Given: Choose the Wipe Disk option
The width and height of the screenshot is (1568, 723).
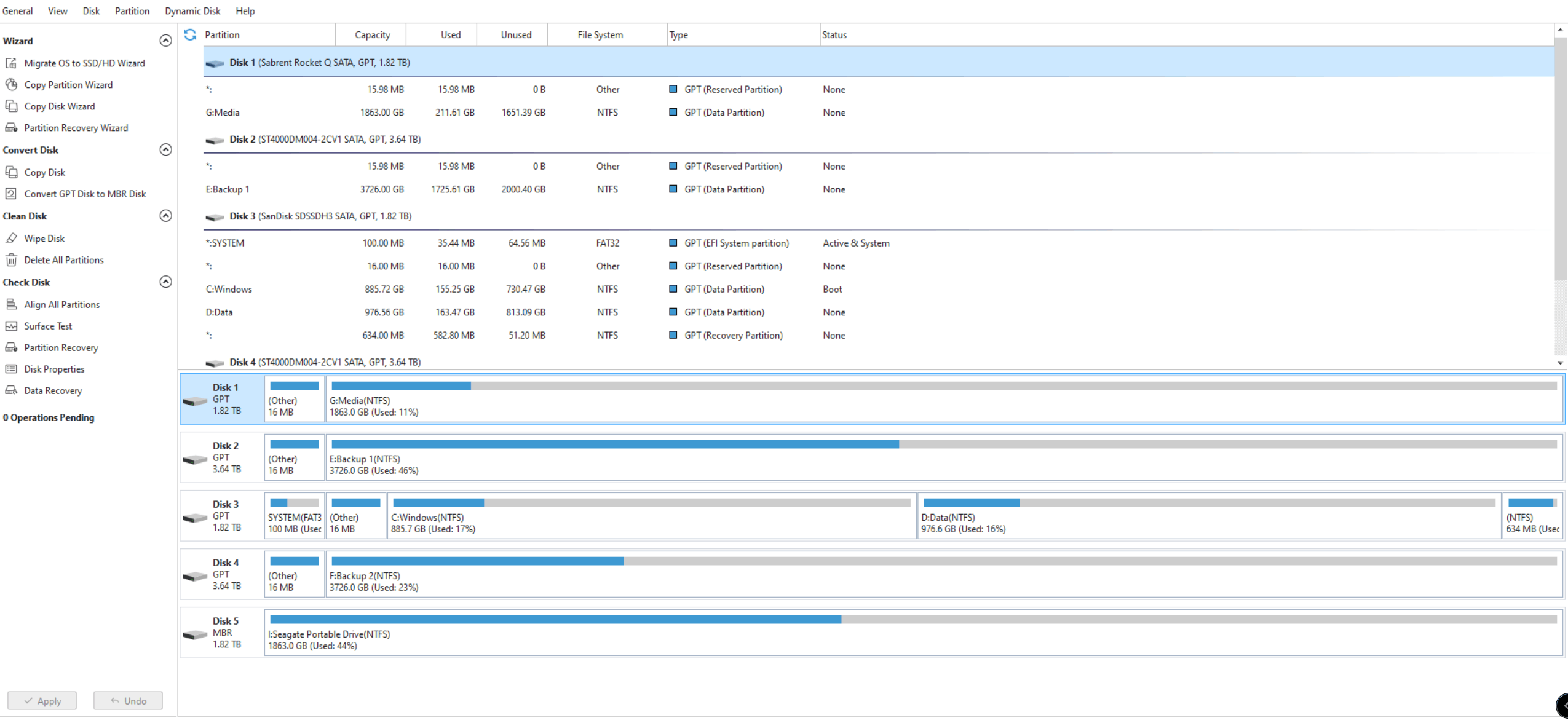Looking at the screenshot, I should click(x=44, y=239).
